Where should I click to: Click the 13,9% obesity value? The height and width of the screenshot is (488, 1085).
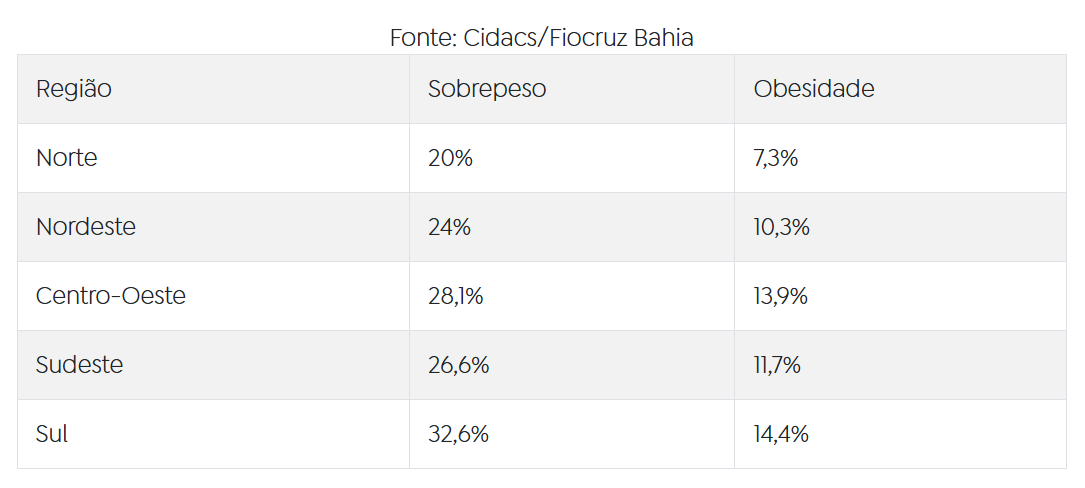coord(781,296)
